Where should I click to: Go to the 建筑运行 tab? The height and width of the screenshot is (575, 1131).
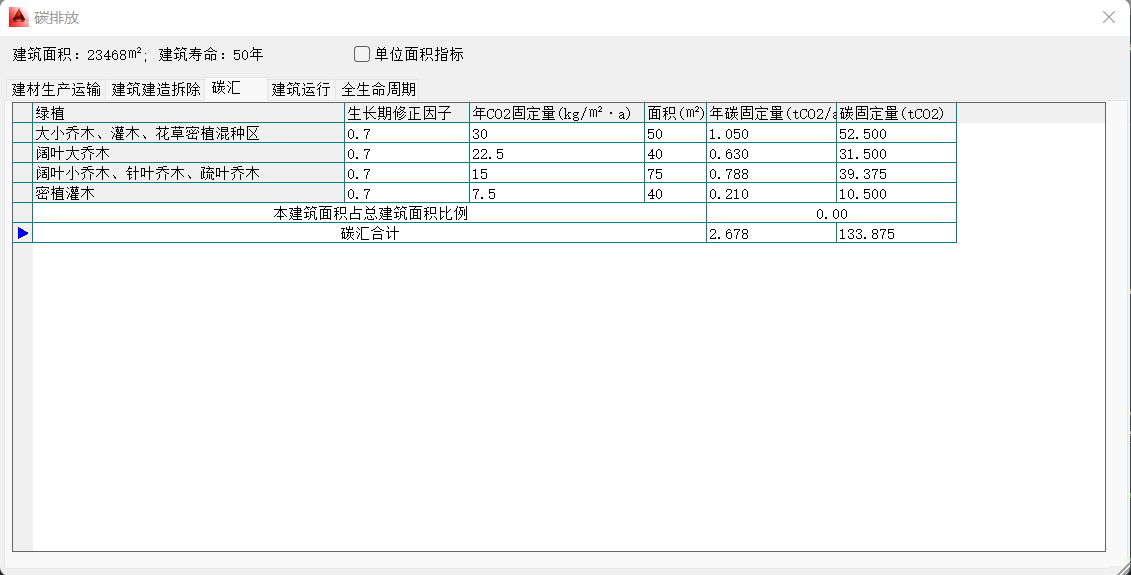[x=301, y=89]
